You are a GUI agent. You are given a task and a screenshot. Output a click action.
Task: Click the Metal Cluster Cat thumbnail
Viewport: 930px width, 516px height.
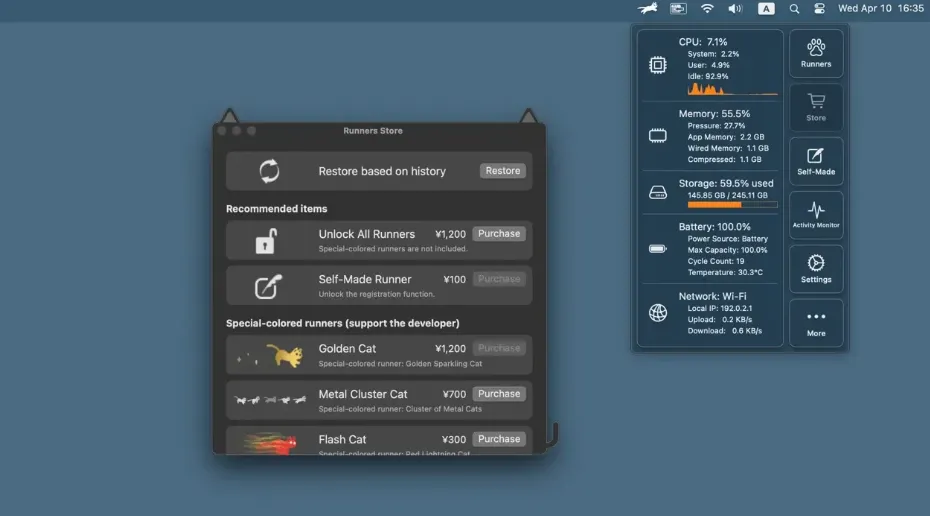270,400
